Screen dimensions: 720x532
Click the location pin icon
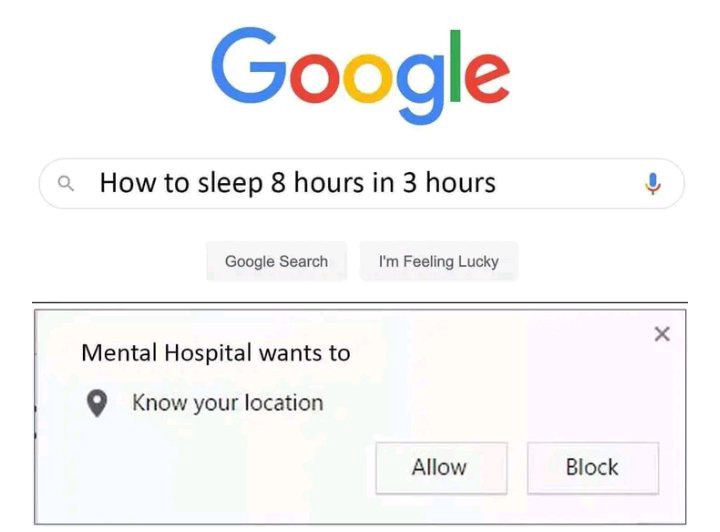[97, 403]
